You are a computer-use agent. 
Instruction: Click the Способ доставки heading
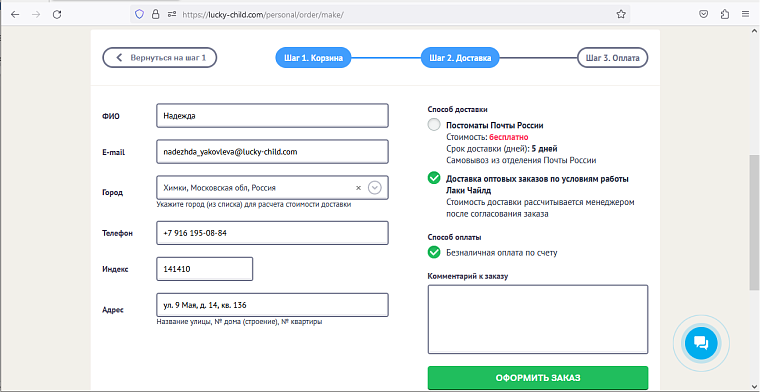[458, 110]
